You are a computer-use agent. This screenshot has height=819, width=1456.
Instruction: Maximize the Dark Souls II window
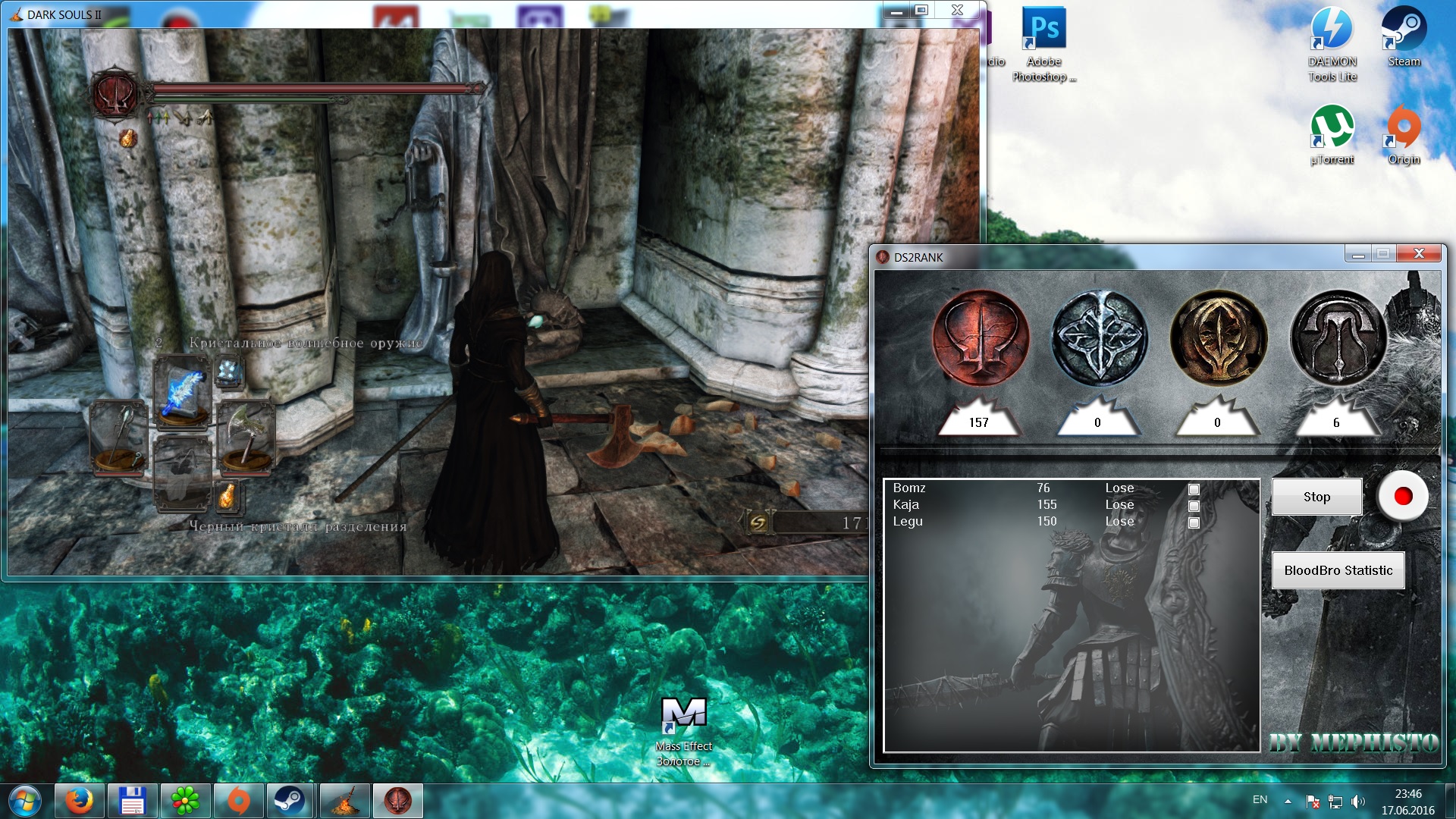[x=921, y=10]
